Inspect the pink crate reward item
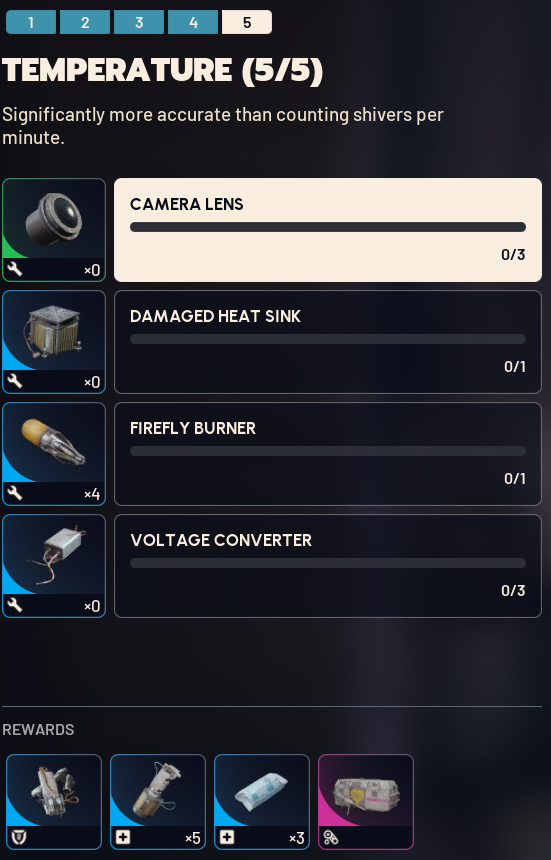The image size is (551, 860). [366, 801]
